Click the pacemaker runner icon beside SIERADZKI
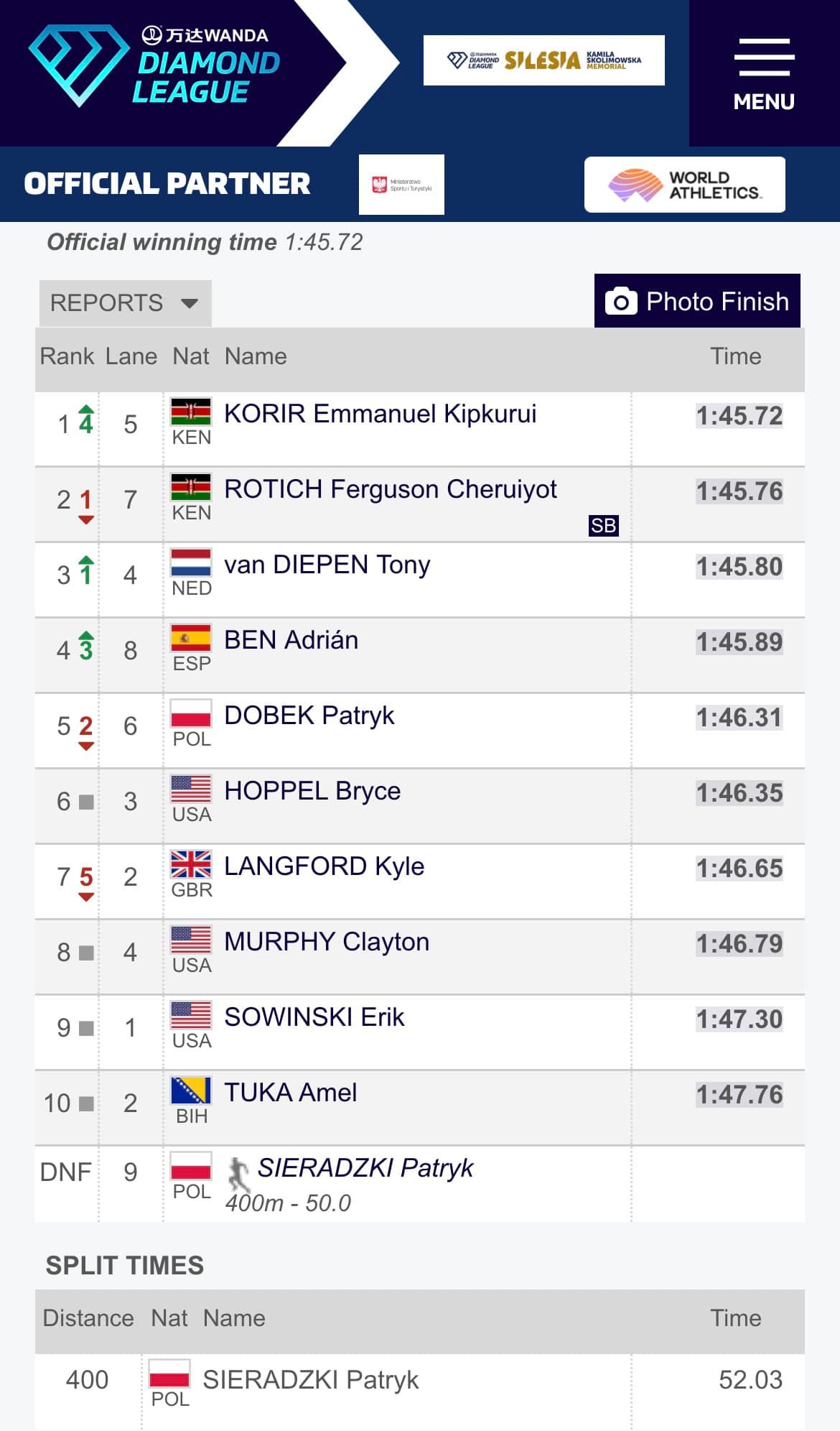 (x=238, y=1172)
